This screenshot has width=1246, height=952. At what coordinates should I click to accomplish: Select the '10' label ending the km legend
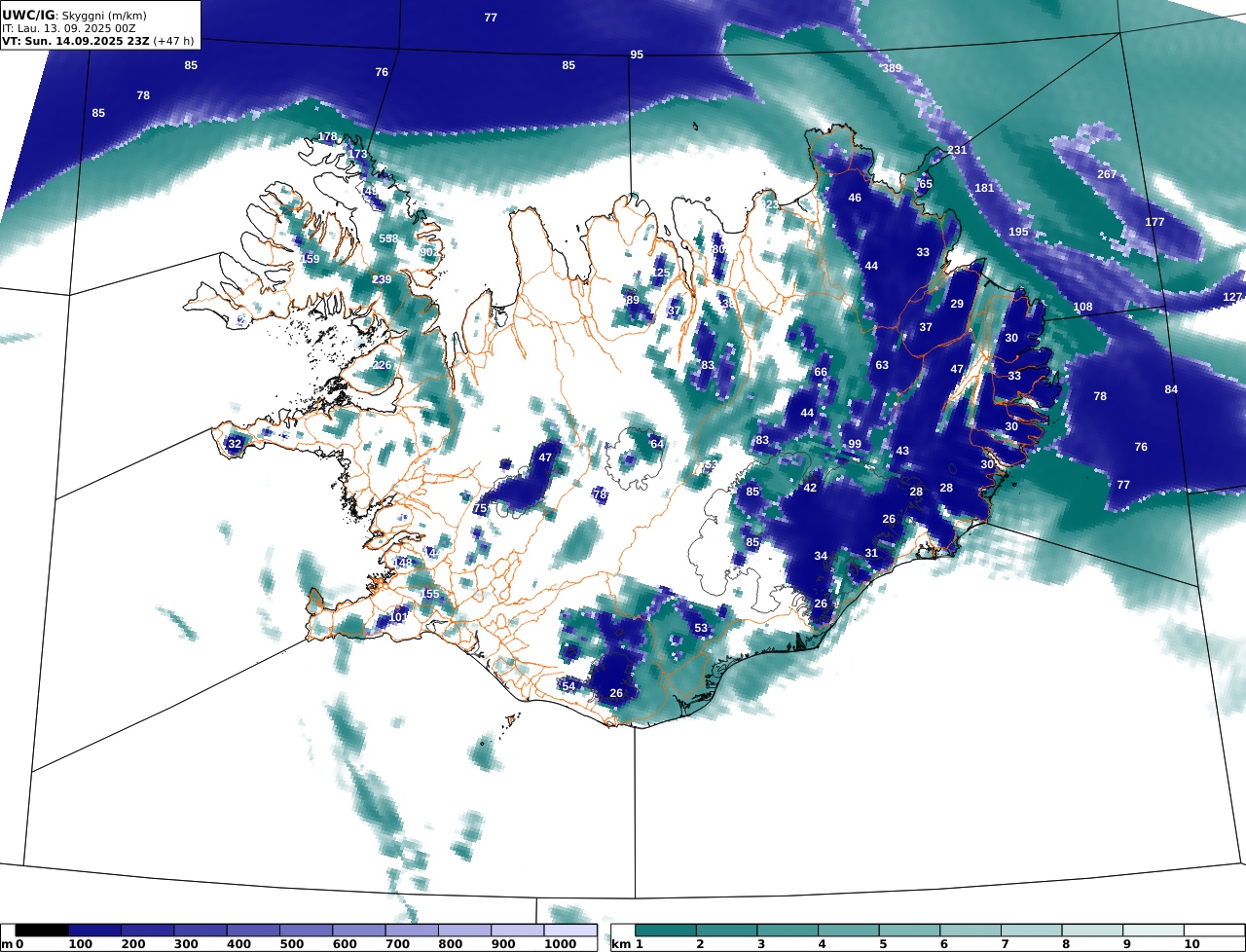(1191, 945)
